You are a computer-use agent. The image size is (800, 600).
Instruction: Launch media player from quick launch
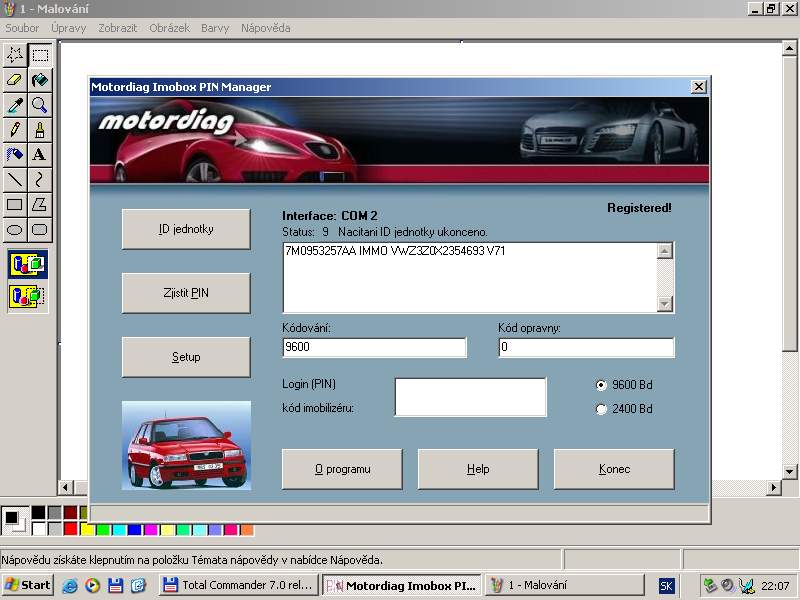click(92, 585)
